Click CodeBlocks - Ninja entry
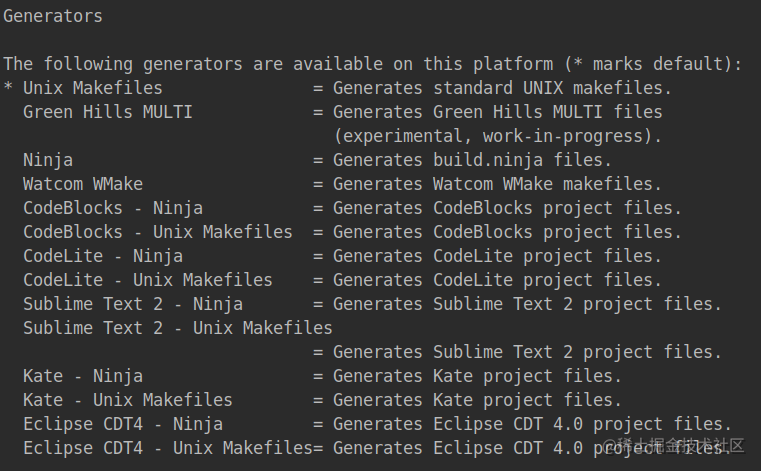Viewport: 761px width, 471px height. (x=113, y=208)
